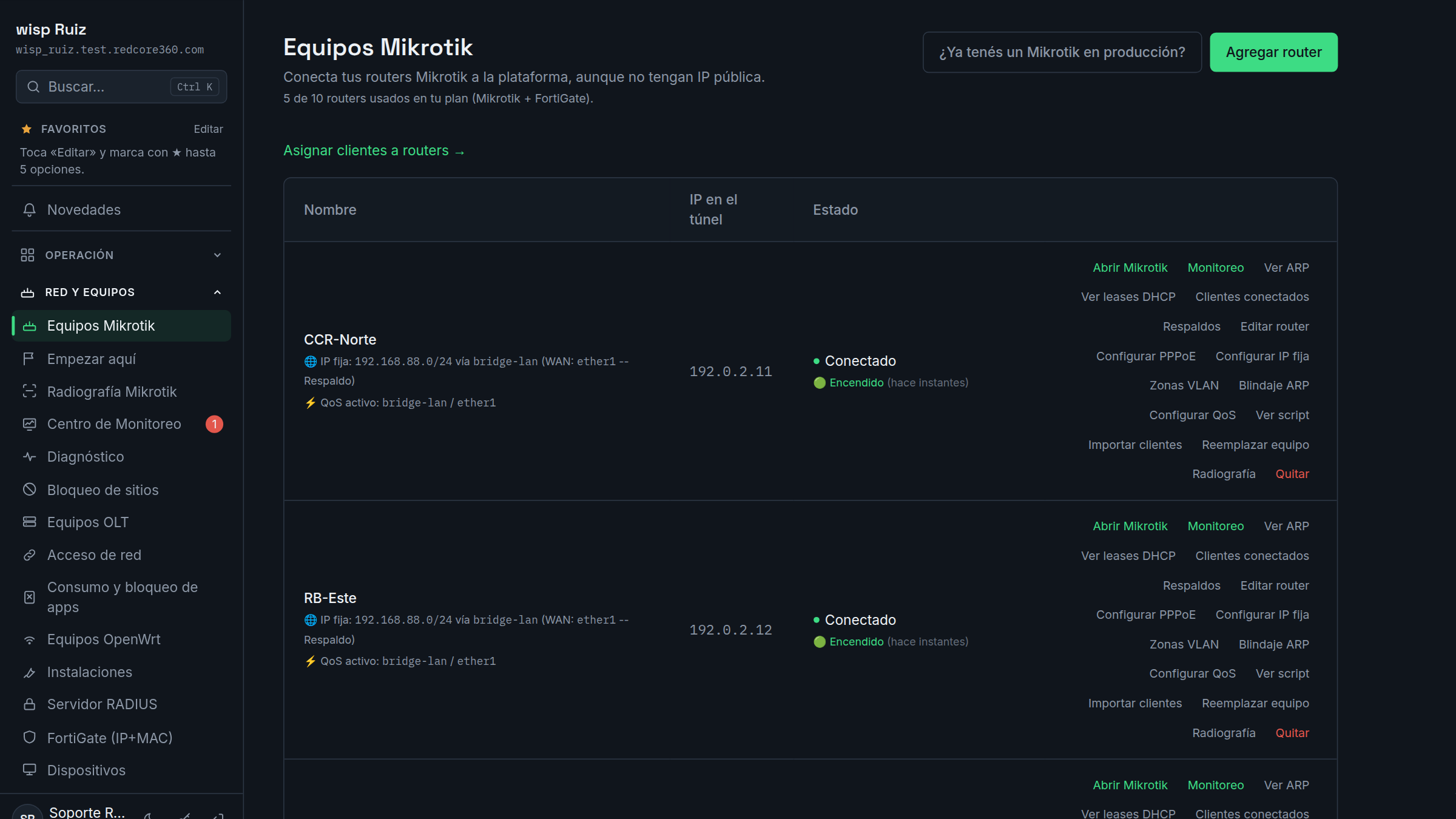
Task: Click ¿Ya tenés un Mikrotik en producción? button
Action: click(1062, 52)
